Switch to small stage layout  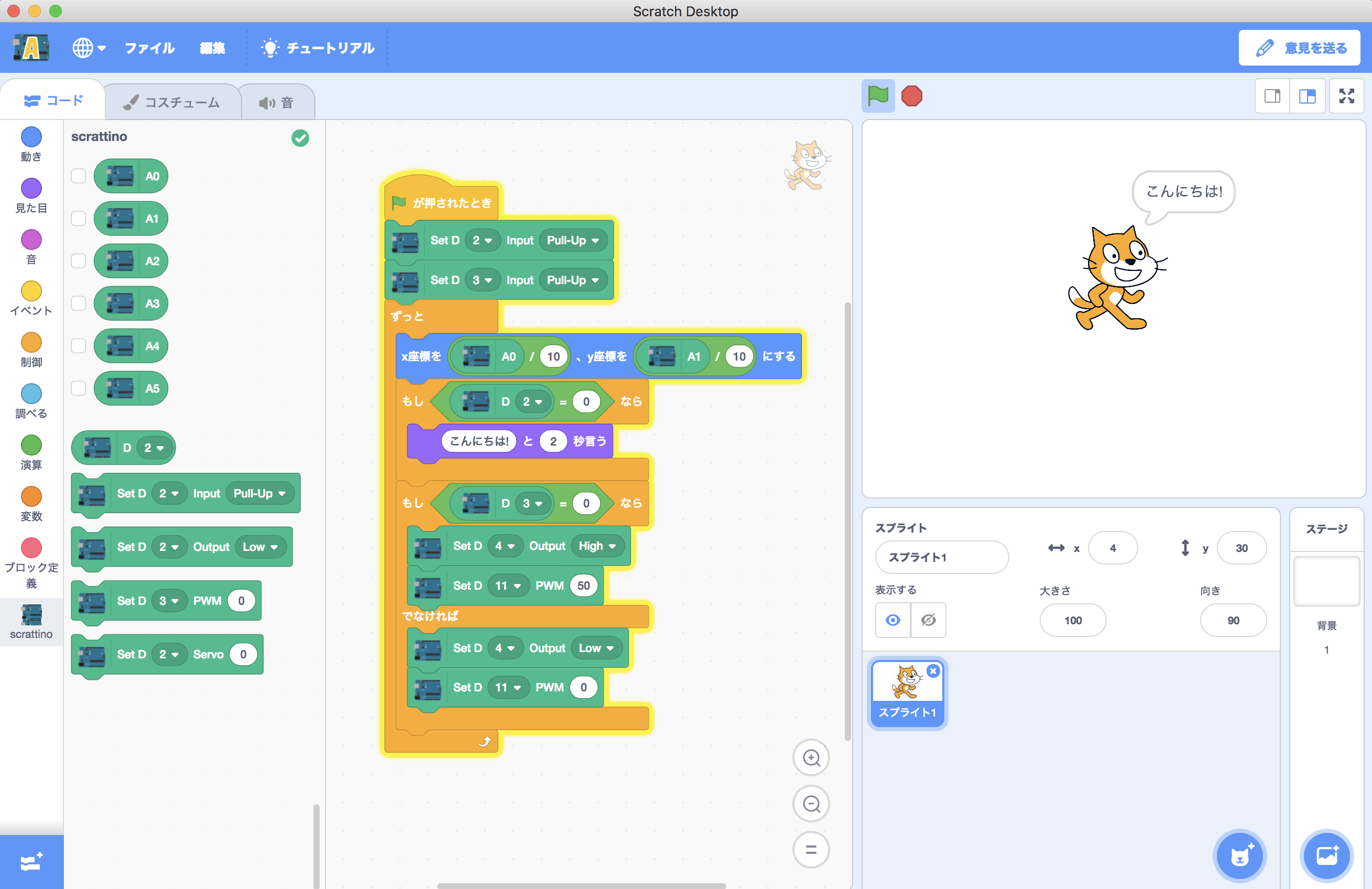pos(1272,96)
